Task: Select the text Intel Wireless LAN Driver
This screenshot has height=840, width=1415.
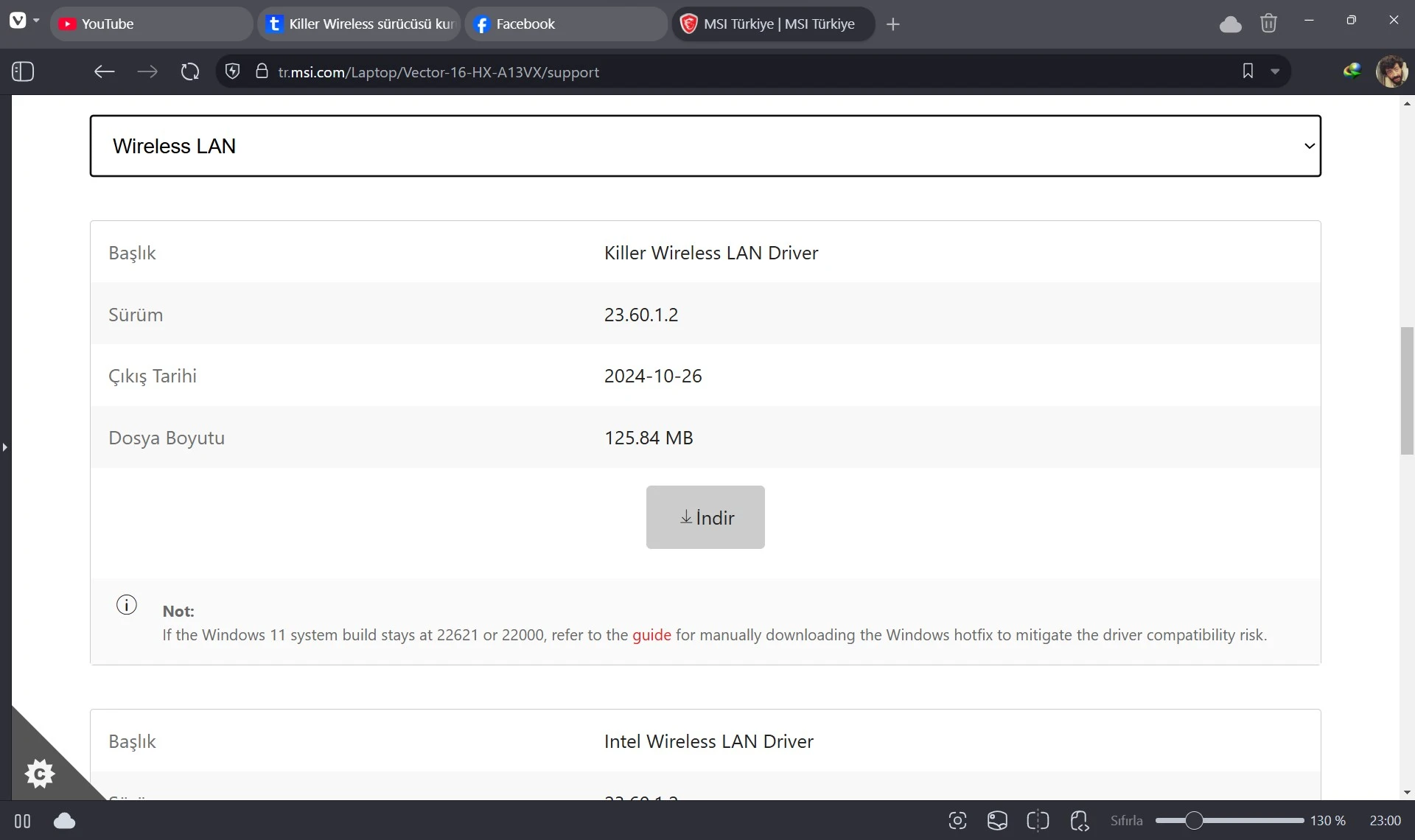Action: pyautogui.click(x=709, y=741)
